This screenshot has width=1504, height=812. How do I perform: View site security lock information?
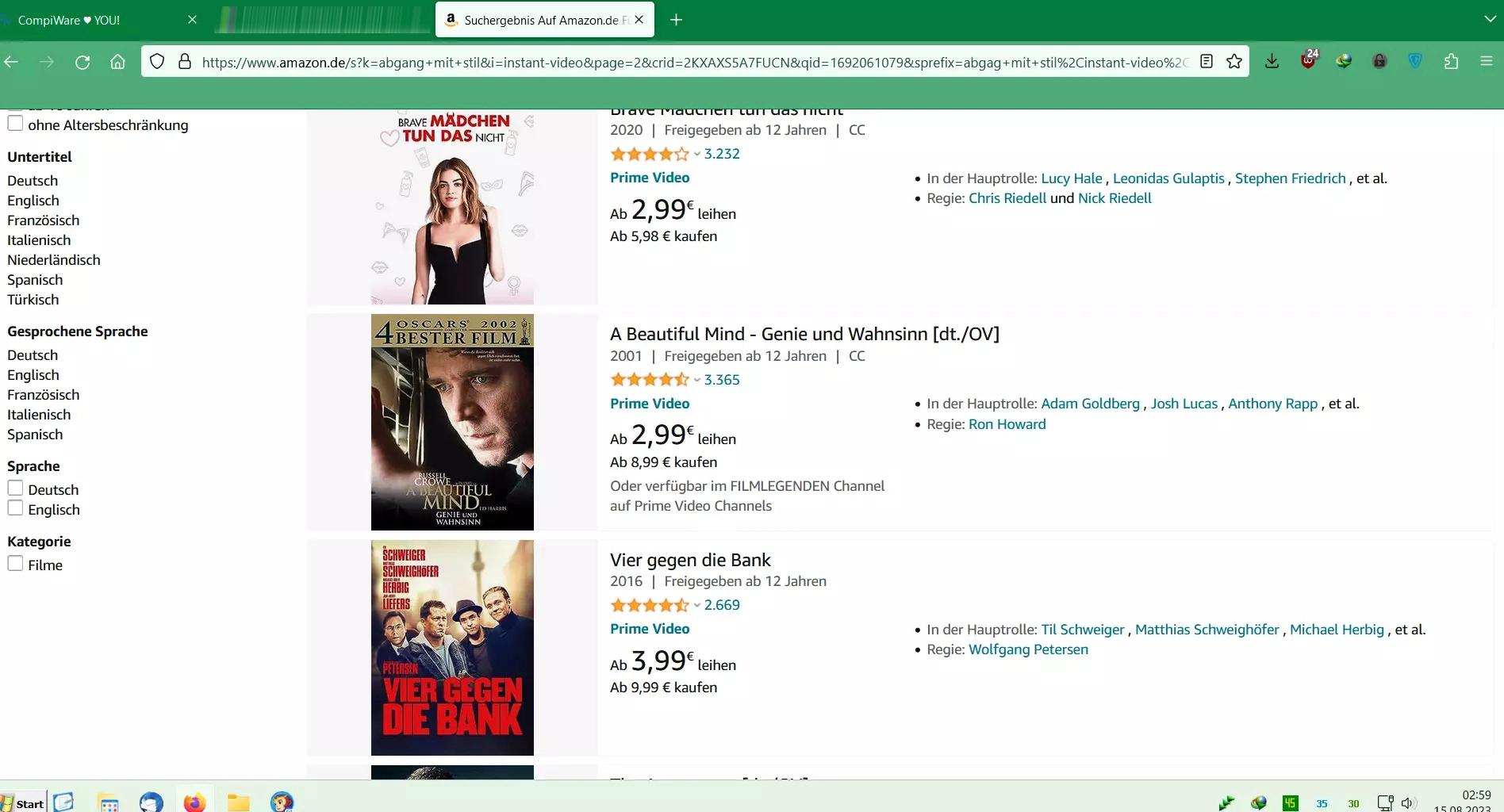(x=185, y=62)
